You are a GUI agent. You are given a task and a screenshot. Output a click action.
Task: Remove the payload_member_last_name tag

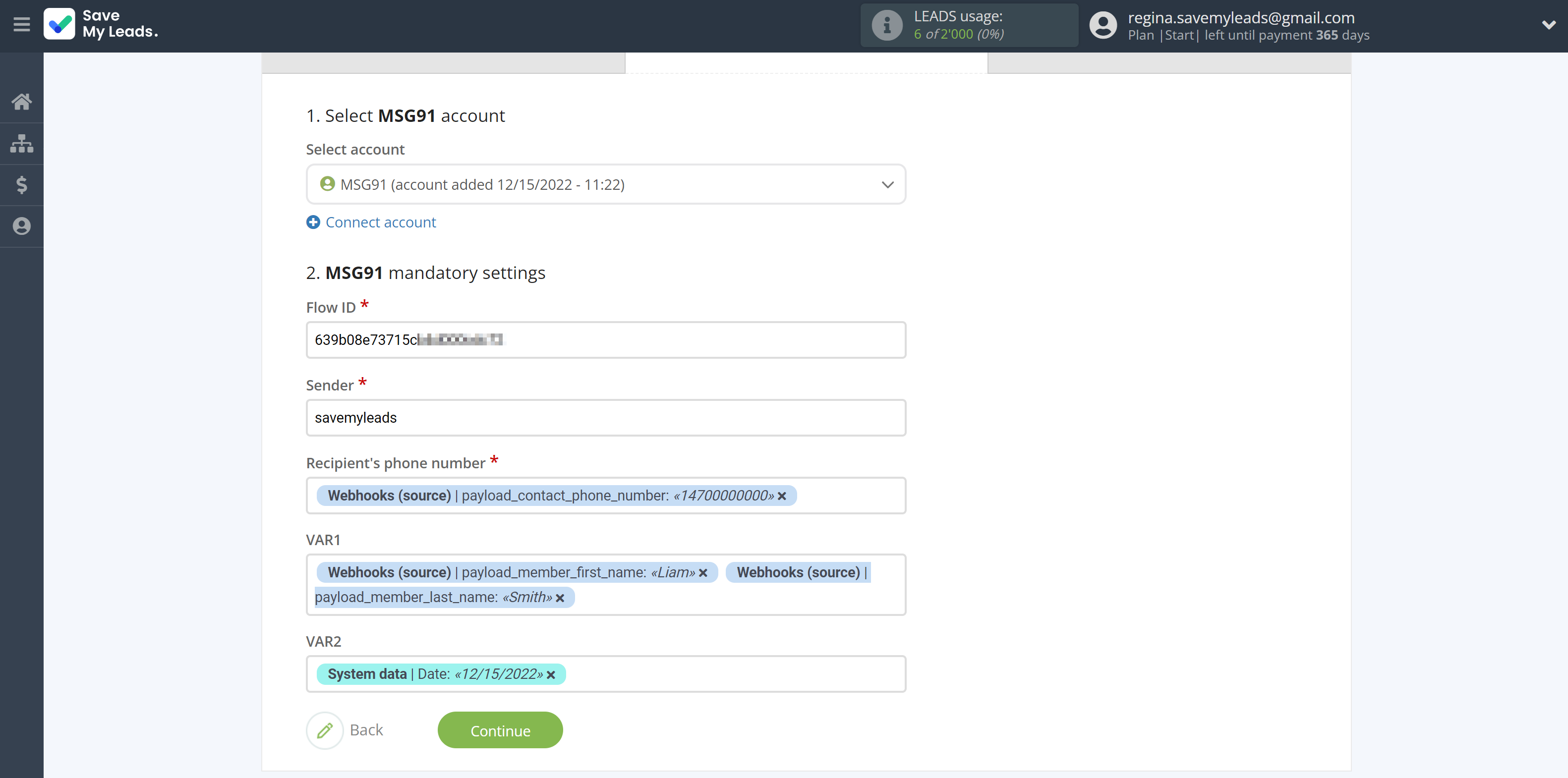tap(560, 598)
